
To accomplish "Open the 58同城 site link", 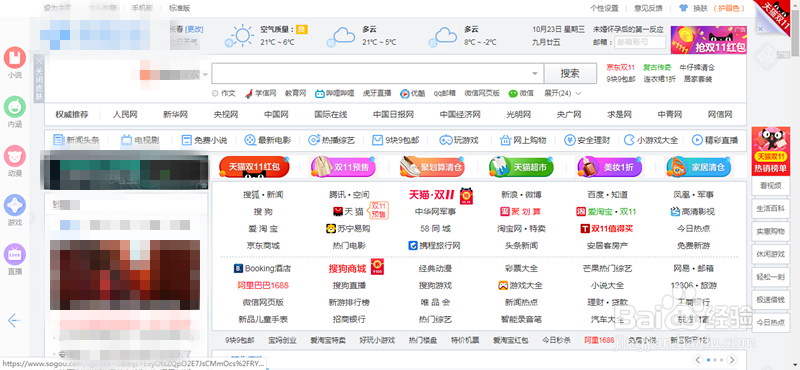I will [x=435, y=228].
